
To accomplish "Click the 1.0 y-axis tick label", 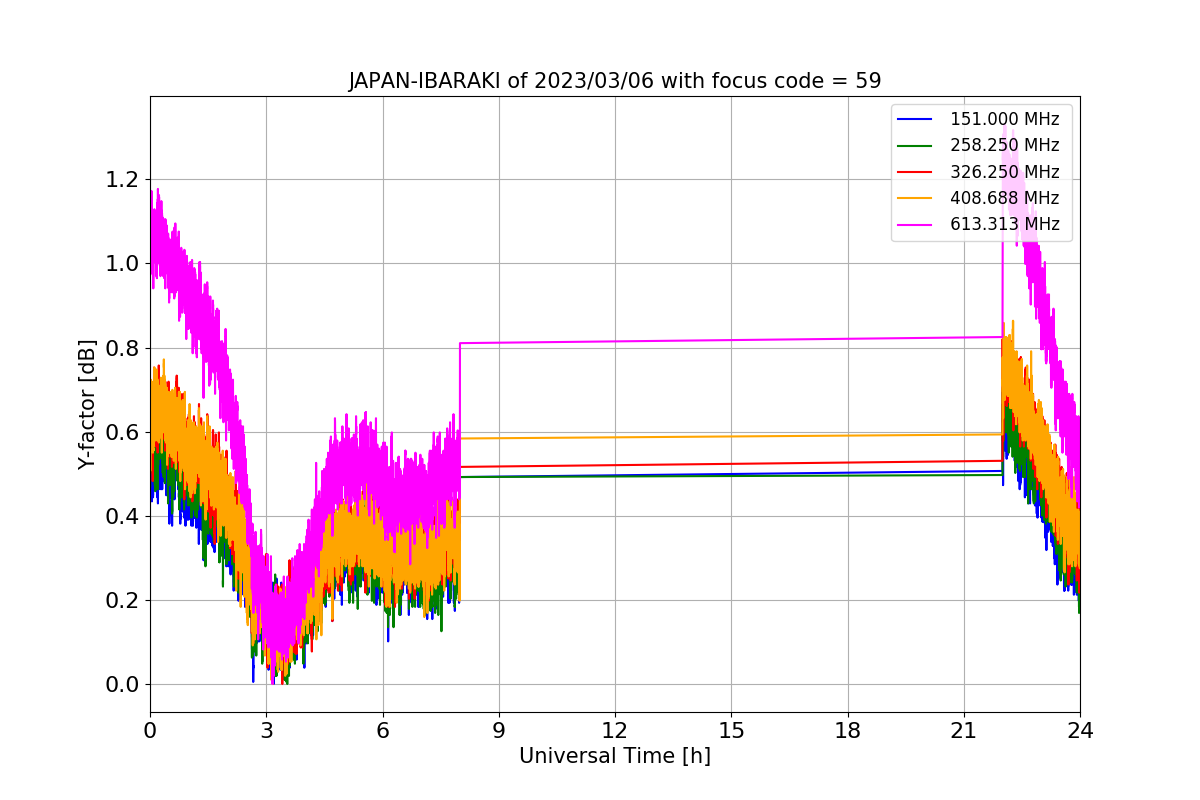I will tap(123, 264).
